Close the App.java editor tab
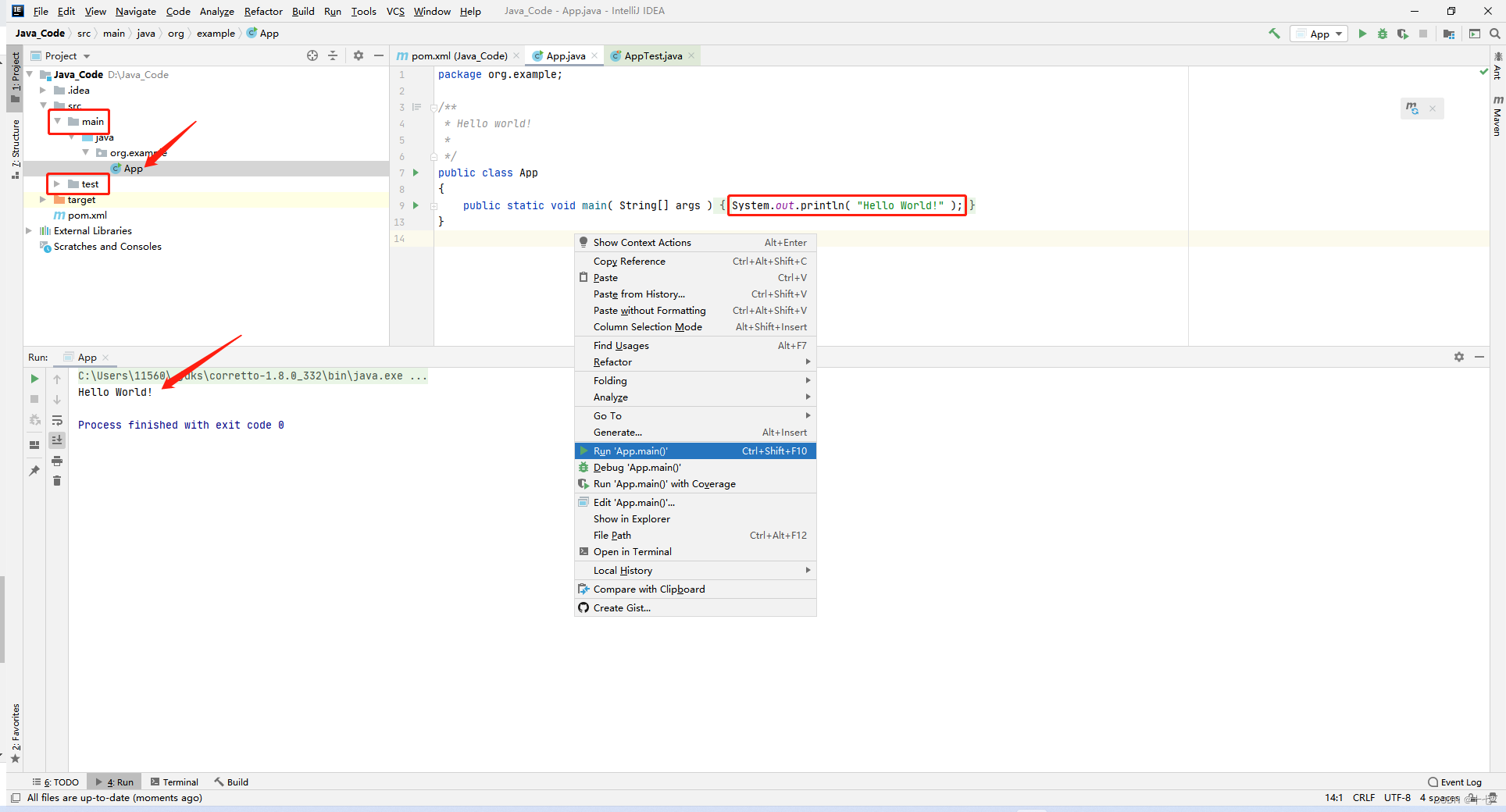 [594, 55]
